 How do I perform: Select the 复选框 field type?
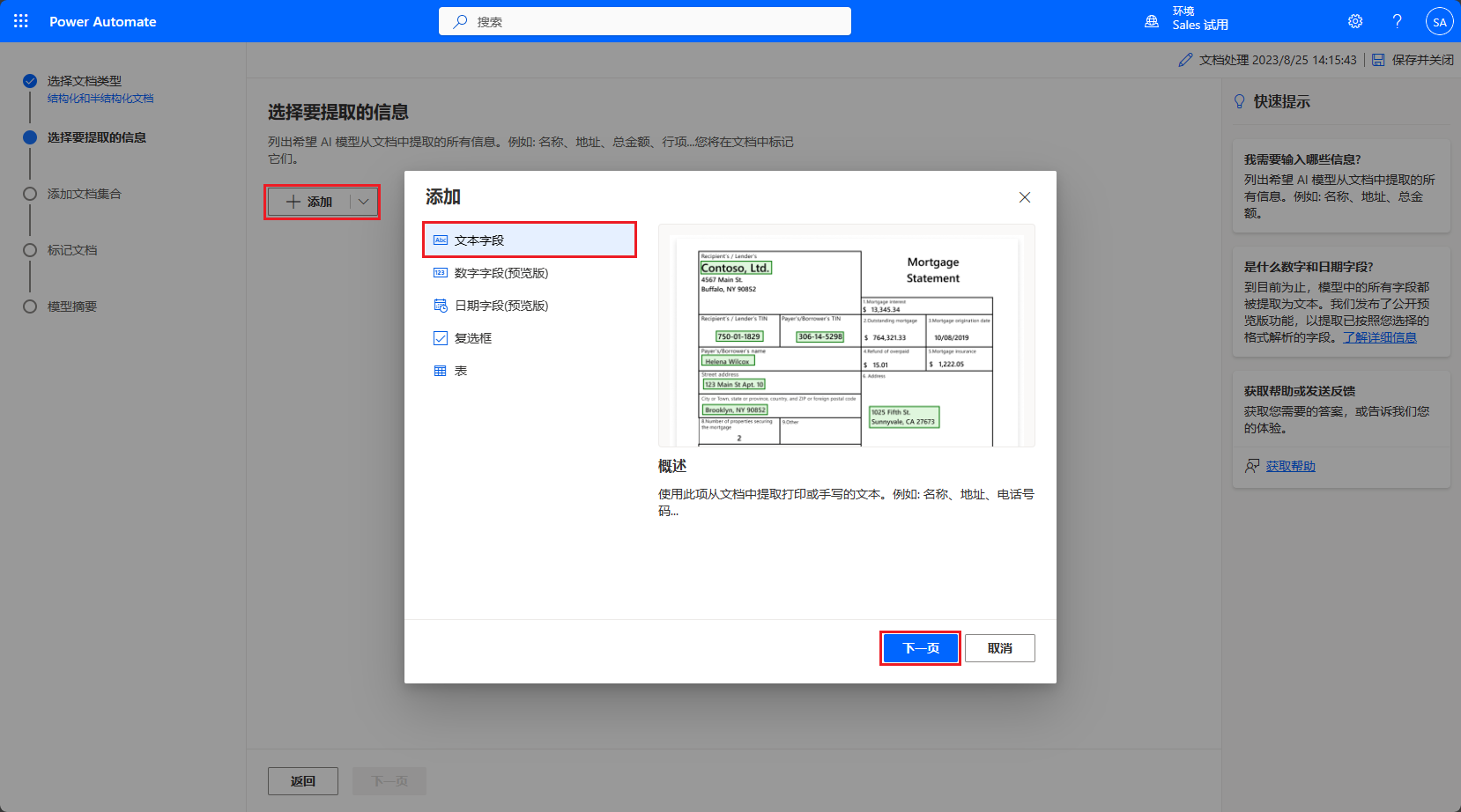(530, 338)
